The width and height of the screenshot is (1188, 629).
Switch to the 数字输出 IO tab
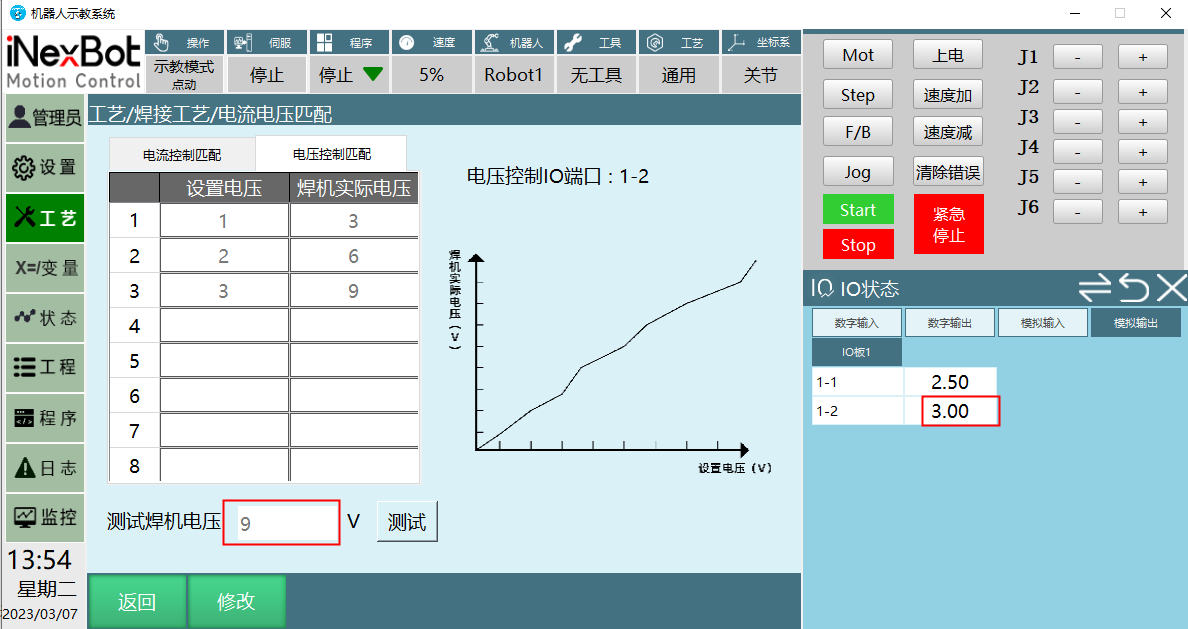click(949, 323)
